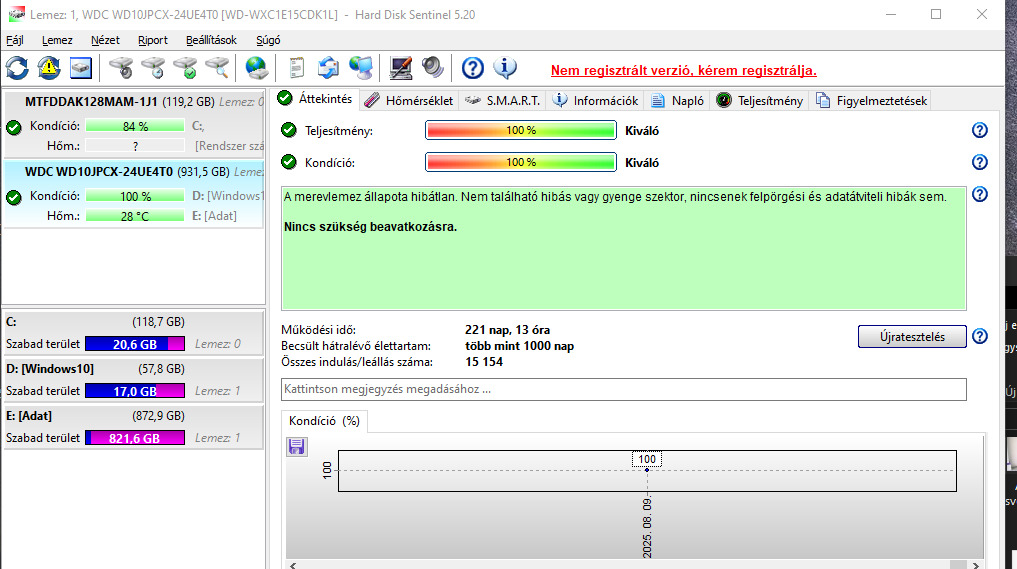Select the E: [Adat] partition entry
The image size is (1017, 569).
pyautogui.click(x=133, y=427)
